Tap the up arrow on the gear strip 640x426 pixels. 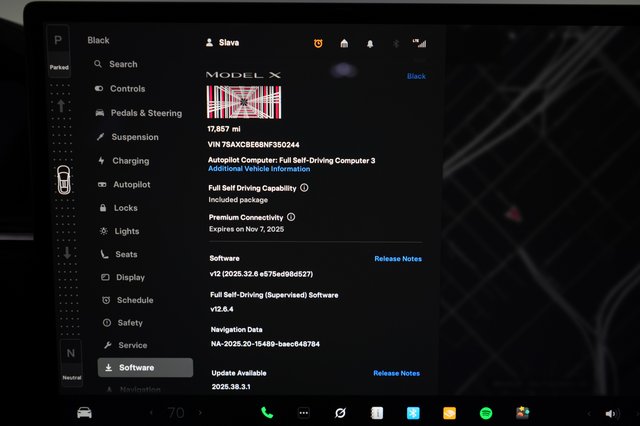61,106
